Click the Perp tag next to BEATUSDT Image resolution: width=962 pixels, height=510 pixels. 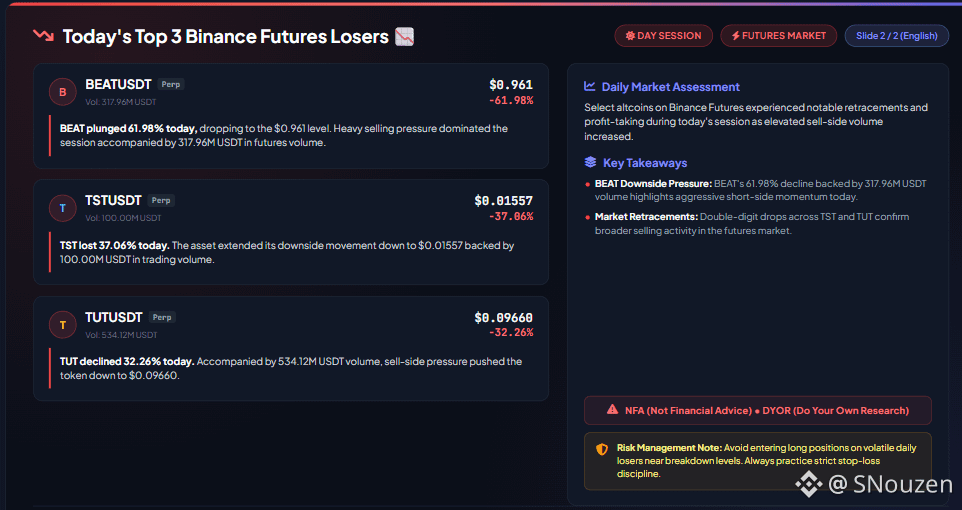click(x=171, y=84)
